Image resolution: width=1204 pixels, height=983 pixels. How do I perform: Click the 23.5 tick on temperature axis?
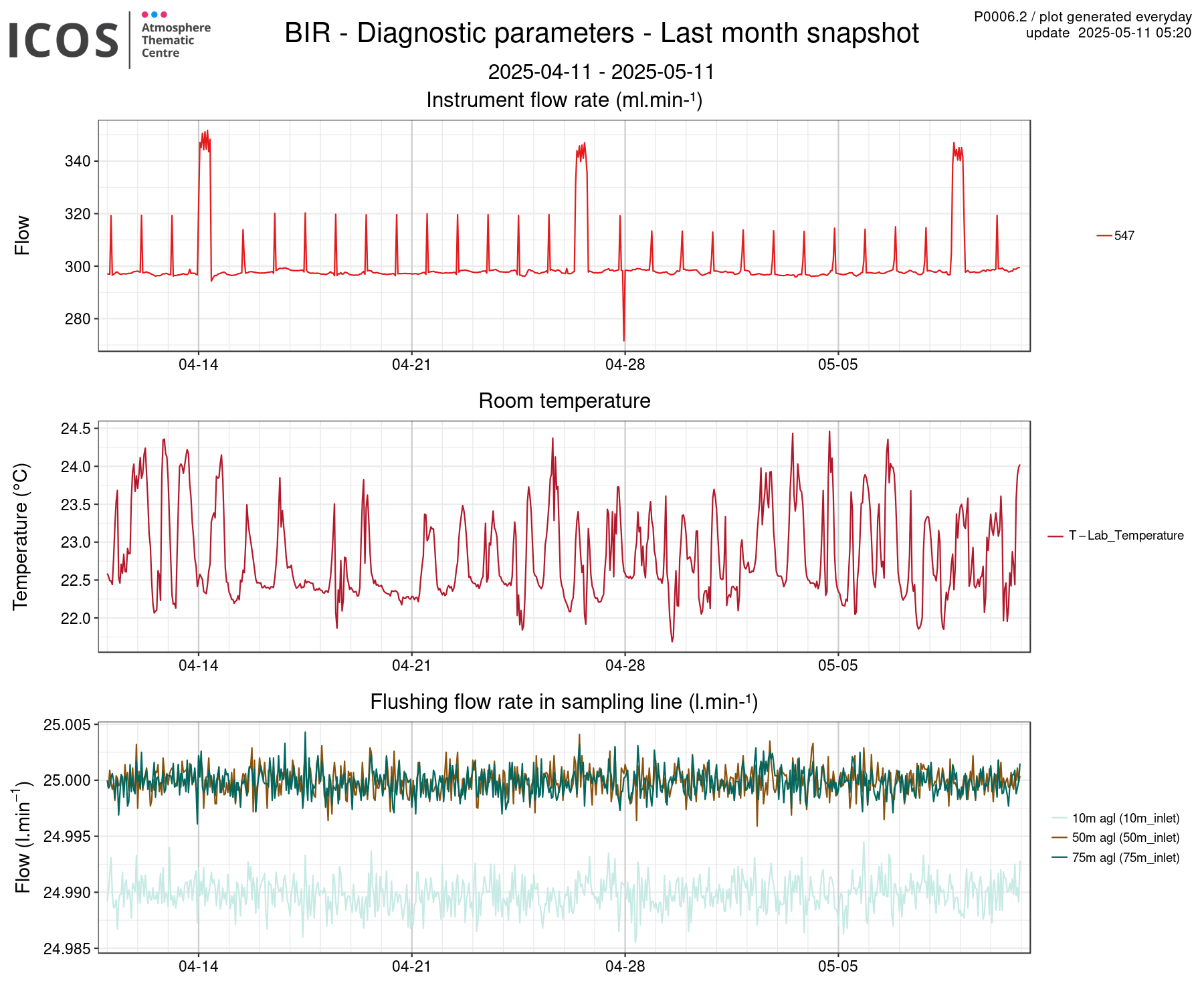(76, 505)
